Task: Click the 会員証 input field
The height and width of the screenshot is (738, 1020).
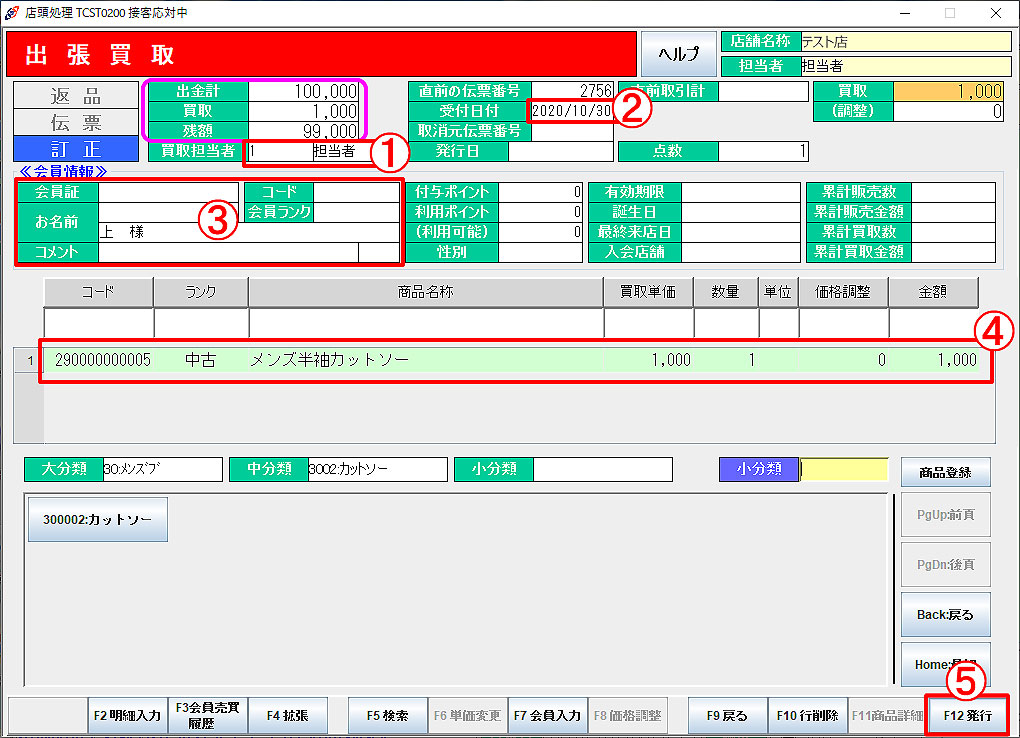Action: [x=168, y=192]
